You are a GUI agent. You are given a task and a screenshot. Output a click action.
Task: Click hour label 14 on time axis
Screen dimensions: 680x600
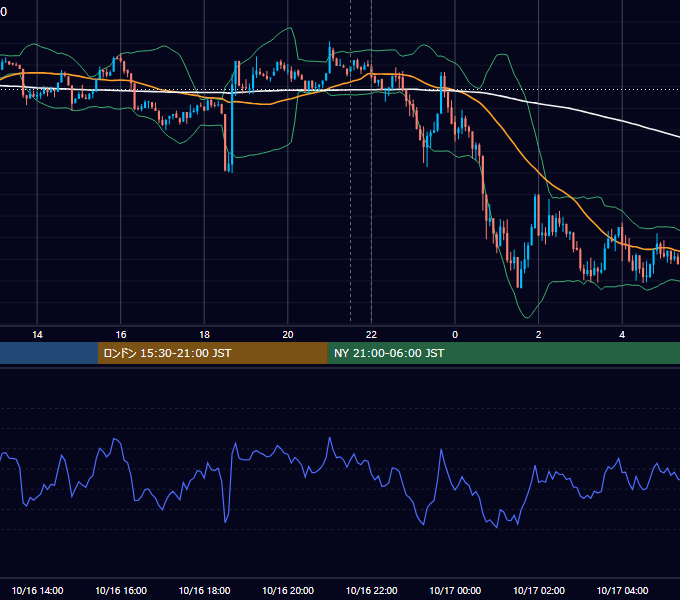[x=37, y=335]
